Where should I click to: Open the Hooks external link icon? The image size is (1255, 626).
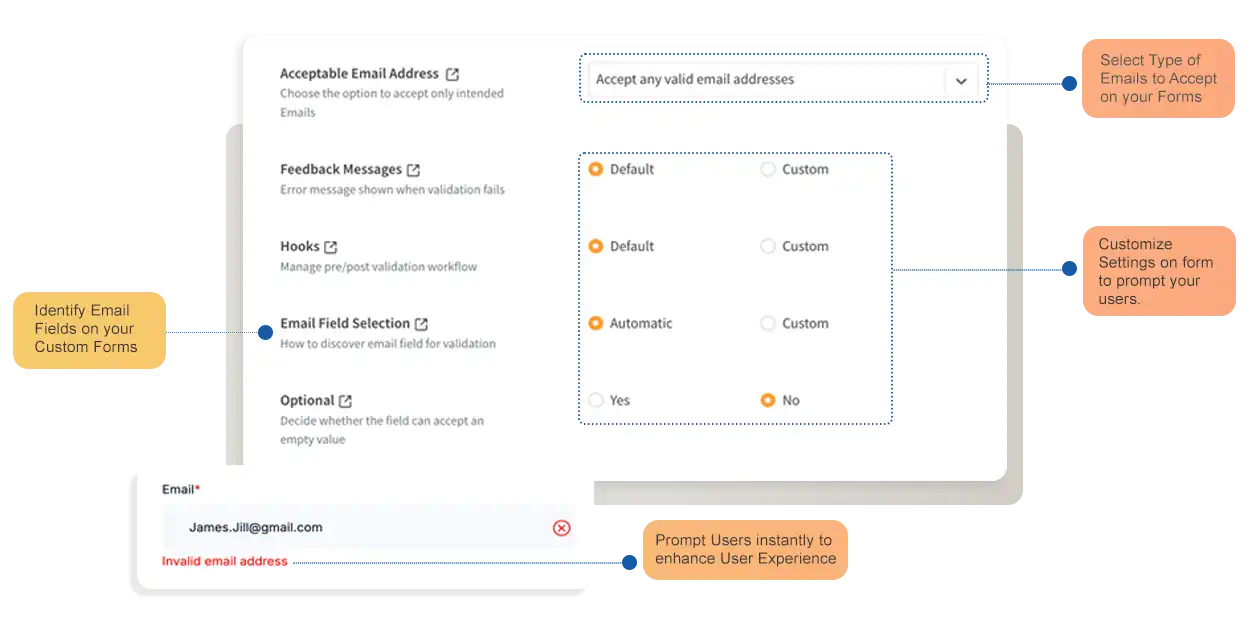click(x=332, y=246)
